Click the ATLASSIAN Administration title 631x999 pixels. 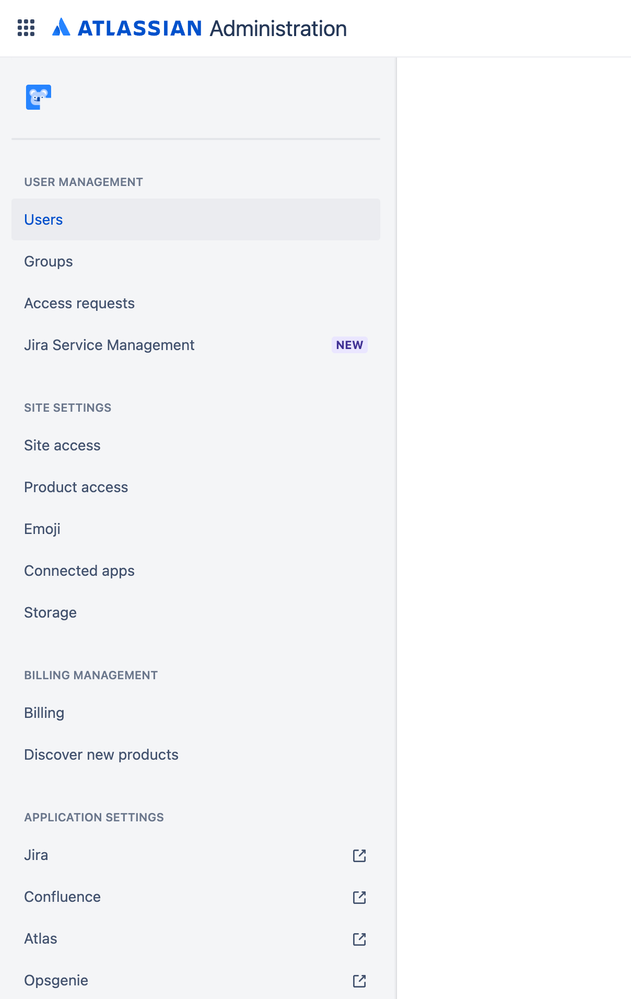tap(212, 28)
